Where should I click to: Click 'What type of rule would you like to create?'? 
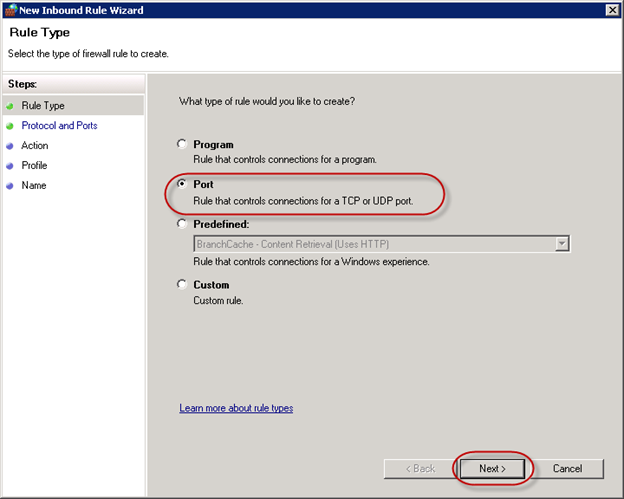pos(267,101)
